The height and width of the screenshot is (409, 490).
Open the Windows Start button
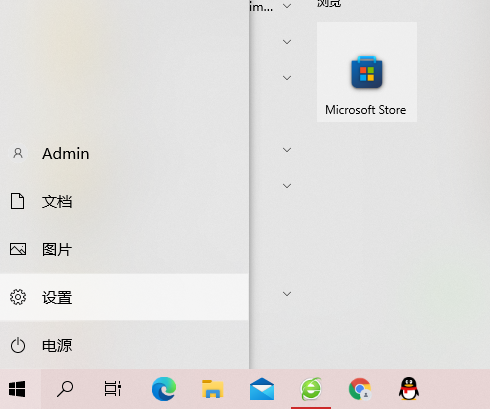17,389
